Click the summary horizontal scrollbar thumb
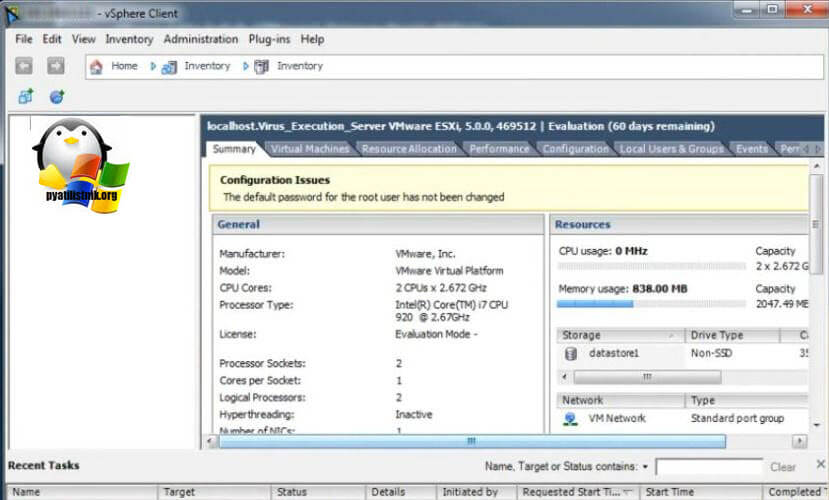 coord(472,441)
